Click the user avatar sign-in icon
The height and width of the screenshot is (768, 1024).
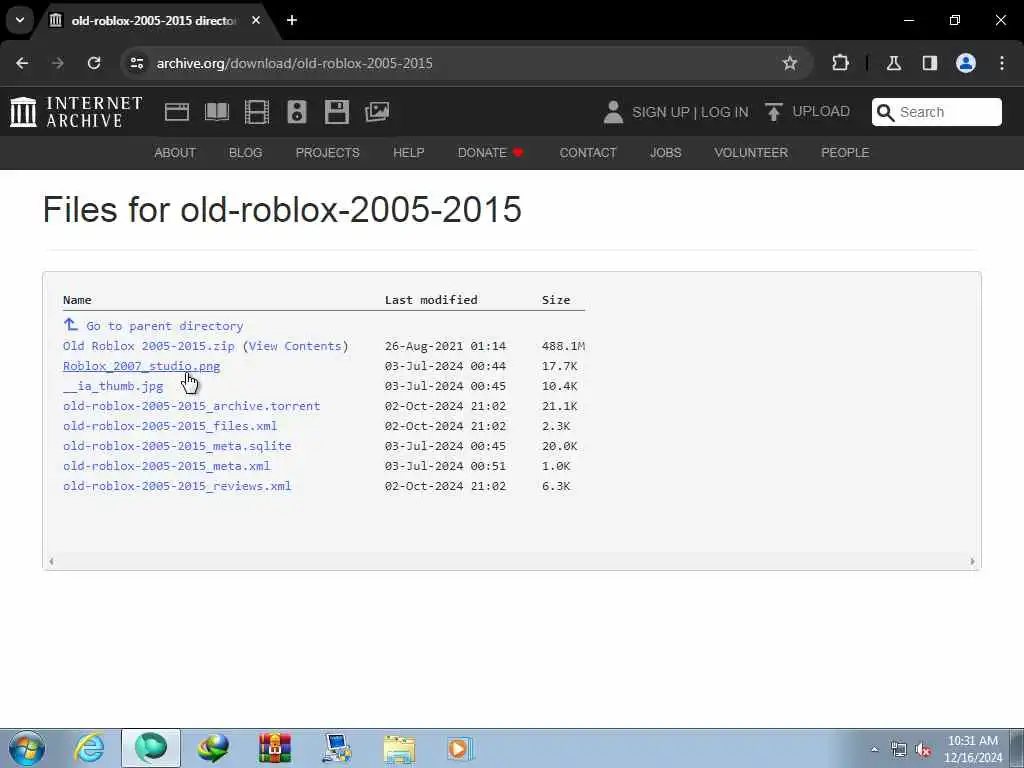pyautogui.click(x=613, y=112)
